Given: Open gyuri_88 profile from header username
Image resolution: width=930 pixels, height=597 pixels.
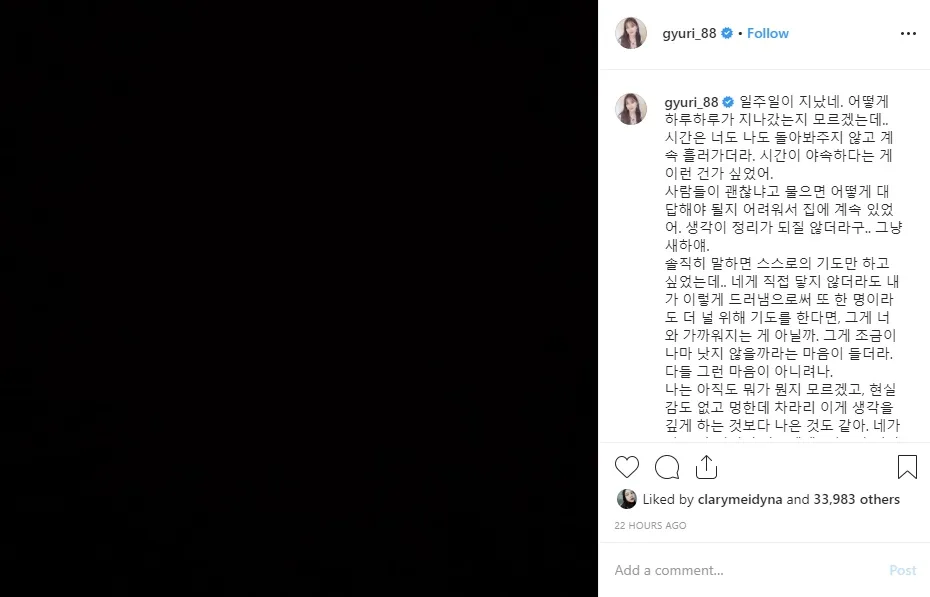Looking at the screenshot, I should click(689, 34).
